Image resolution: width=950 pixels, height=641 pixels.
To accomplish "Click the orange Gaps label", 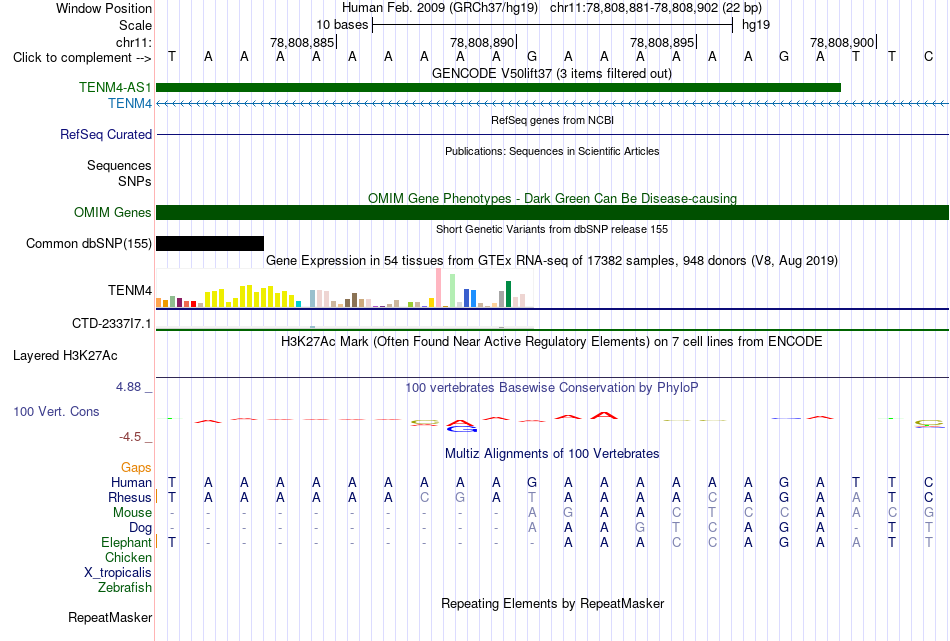I will pyautogui.click(x=136, y=468).
